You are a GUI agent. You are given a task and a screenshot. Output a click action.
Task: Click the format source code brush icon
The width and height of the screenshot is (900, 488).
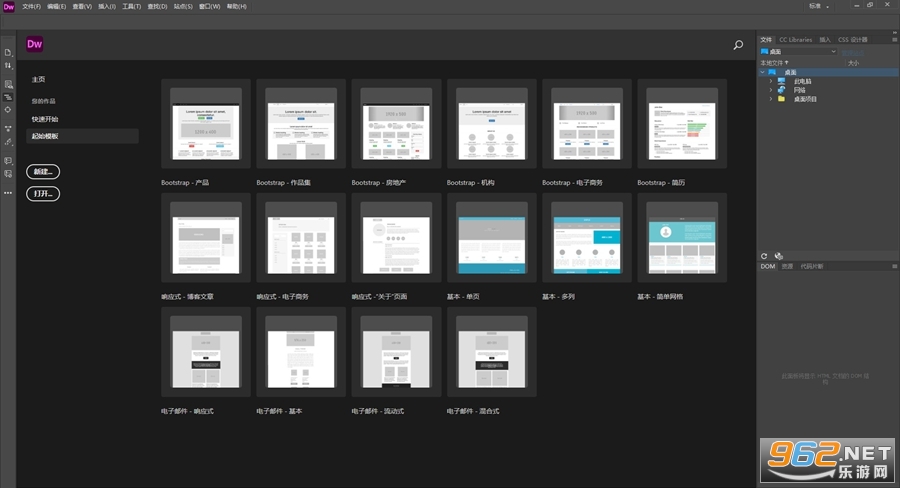click(x=8, y=141)
